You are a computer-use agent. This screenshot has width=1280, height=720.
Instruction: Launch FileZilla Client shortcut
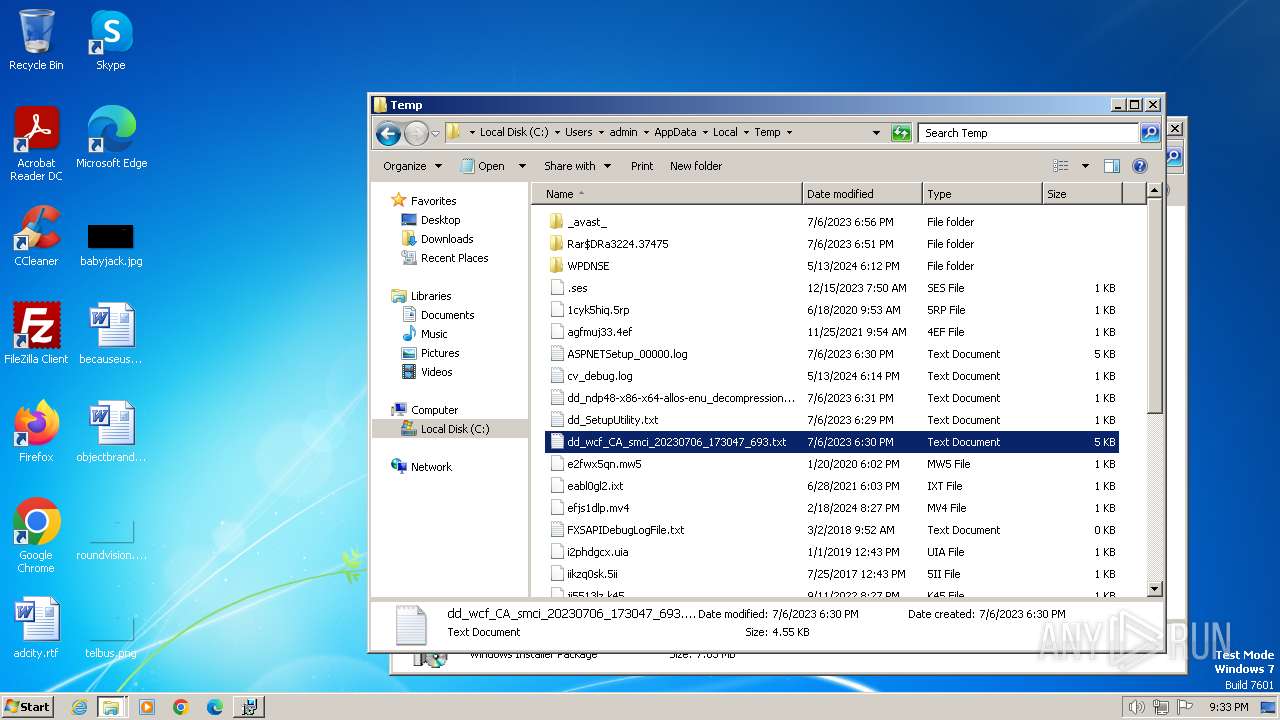[36, 334]
